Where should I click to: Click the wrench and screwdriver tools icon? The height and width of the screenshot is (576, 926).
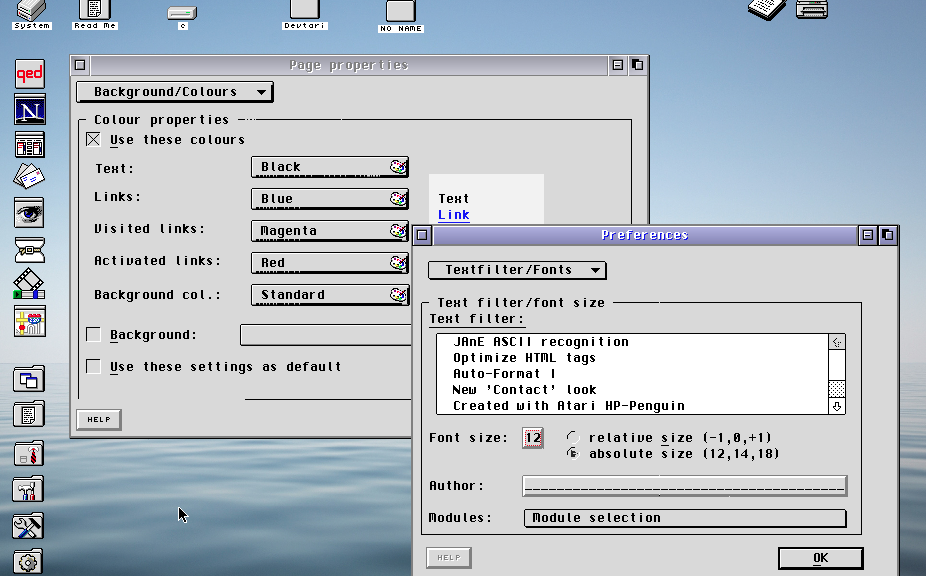tap(29, 525)
